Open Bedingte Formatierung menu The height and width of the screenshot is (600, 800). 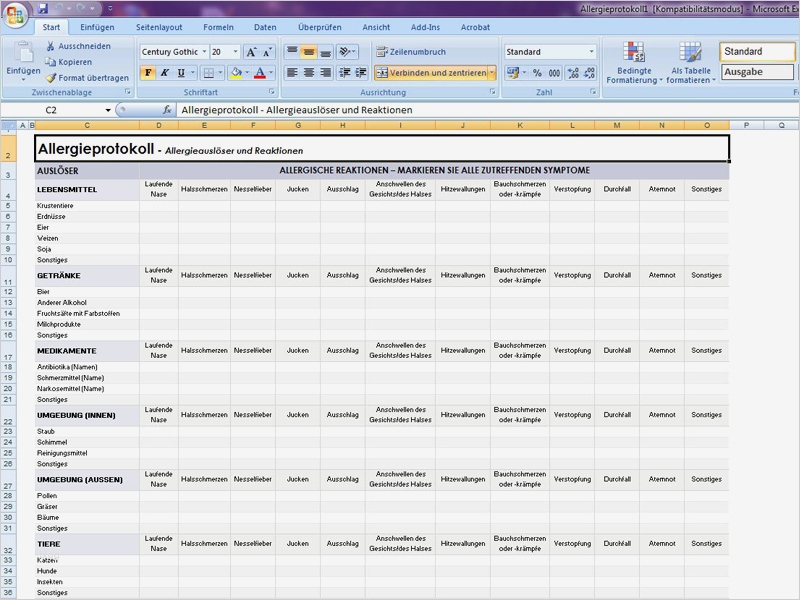634,63
